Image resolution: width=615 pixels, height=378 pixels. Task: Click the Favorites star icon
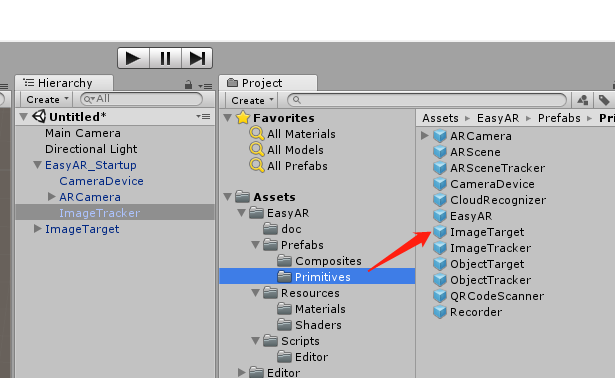(243, 118)
